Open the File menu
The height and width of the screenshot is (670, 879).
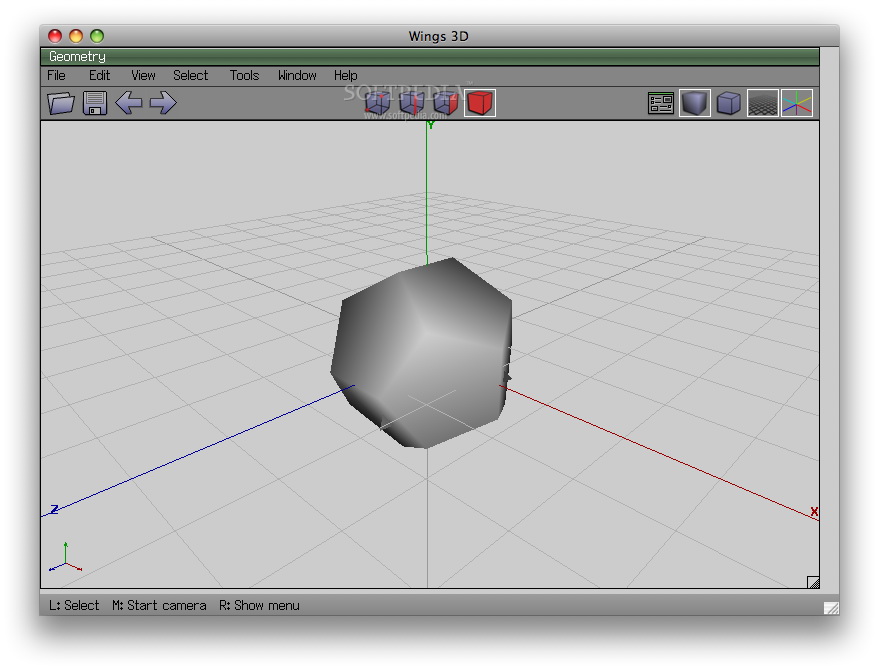point(57,75)
